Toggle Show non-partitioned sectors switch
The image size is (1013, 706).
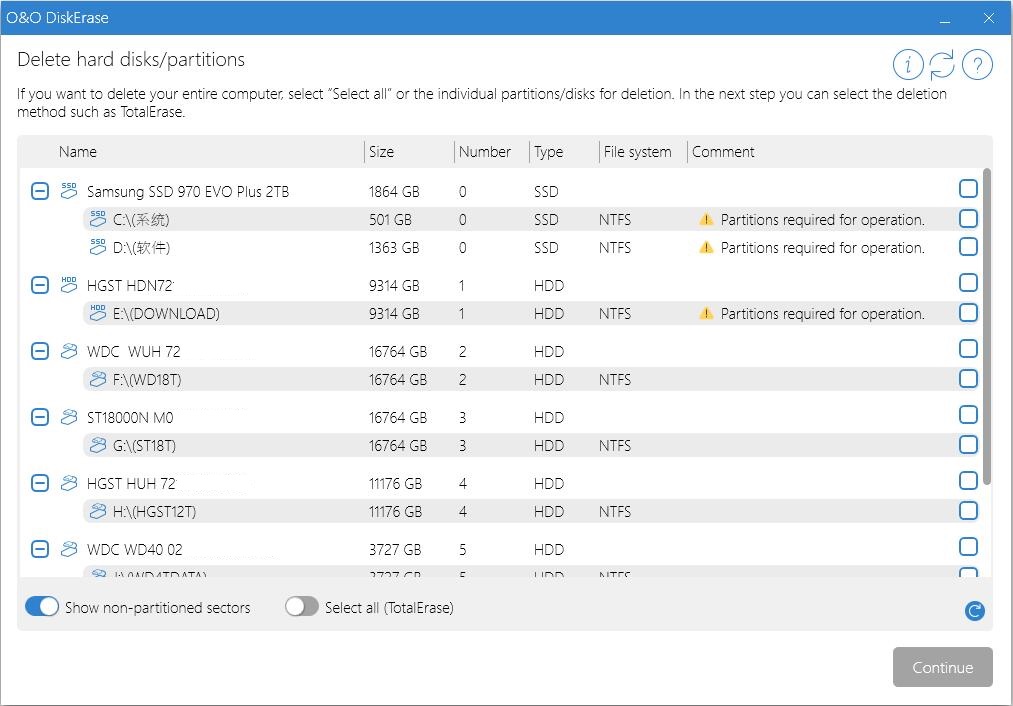[x=42, y=606]
